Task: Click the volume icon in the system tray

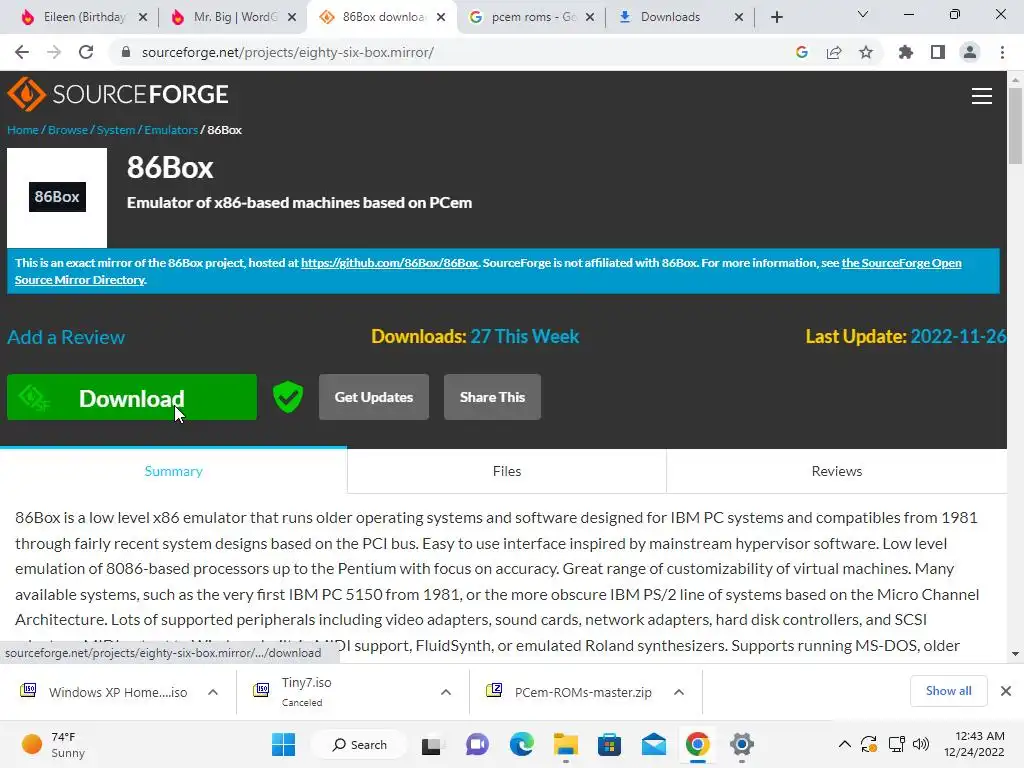Action: coord(921,744)
